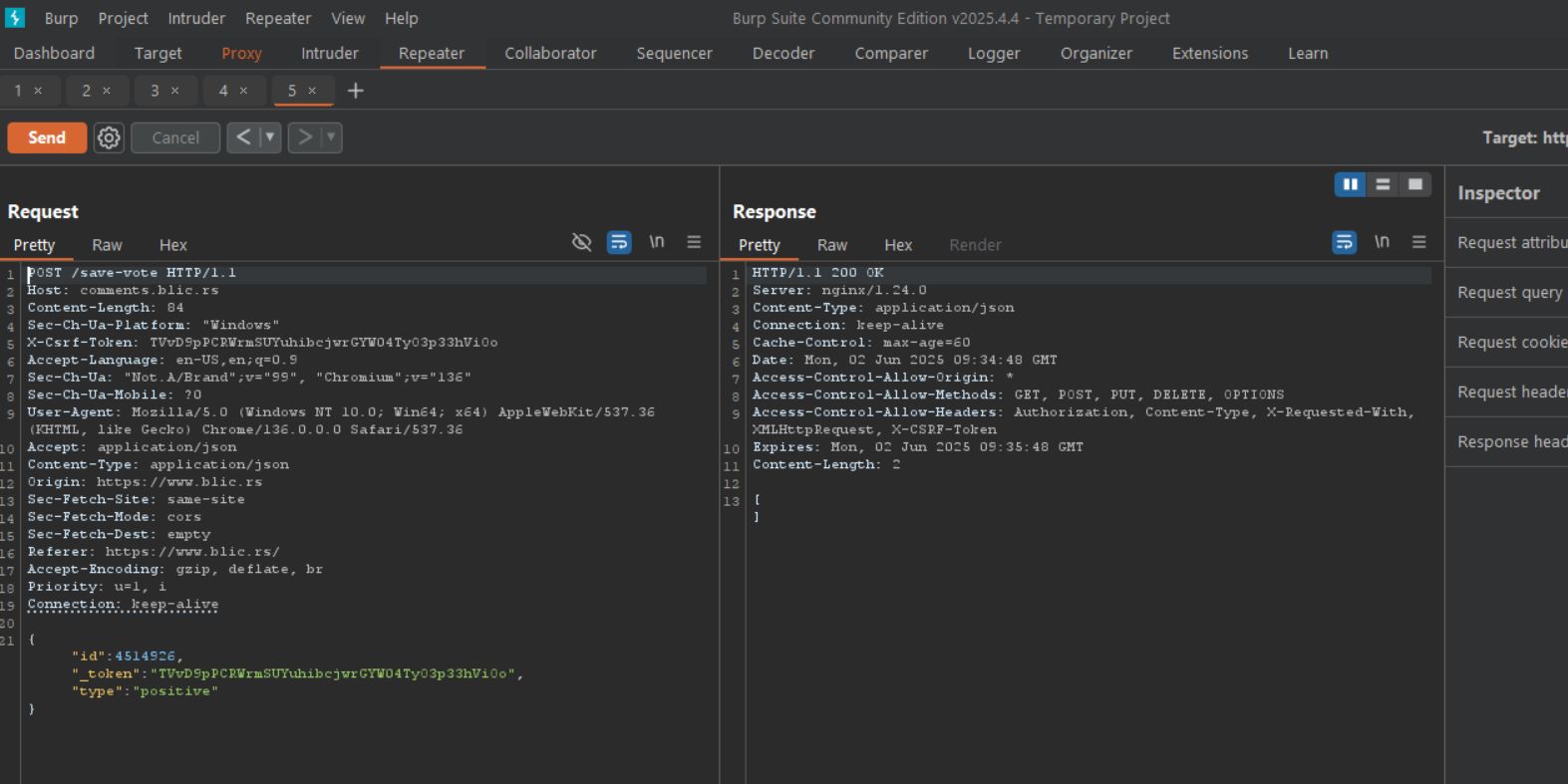
Task: Select side-by-side layout view icon
Action: click(1351, 184)
